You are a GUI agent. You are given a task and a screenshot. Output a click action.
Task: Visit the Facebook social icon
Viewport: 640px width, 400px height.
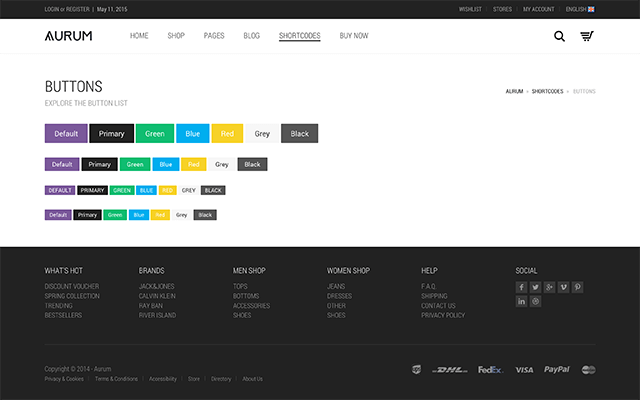tap(521, 287)
